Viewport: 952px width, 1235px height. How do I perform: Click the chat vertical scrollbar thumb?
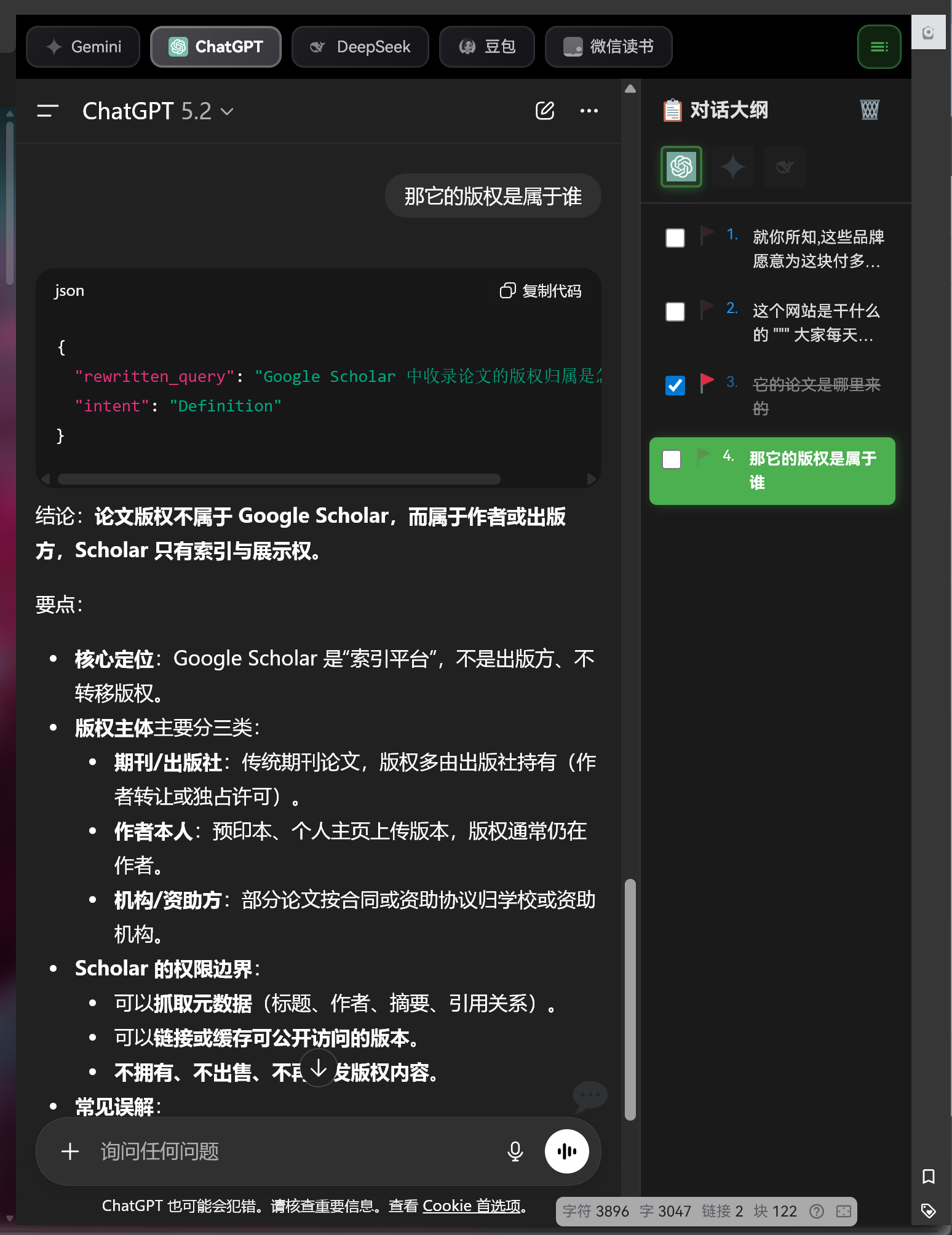coord(630,1000)
